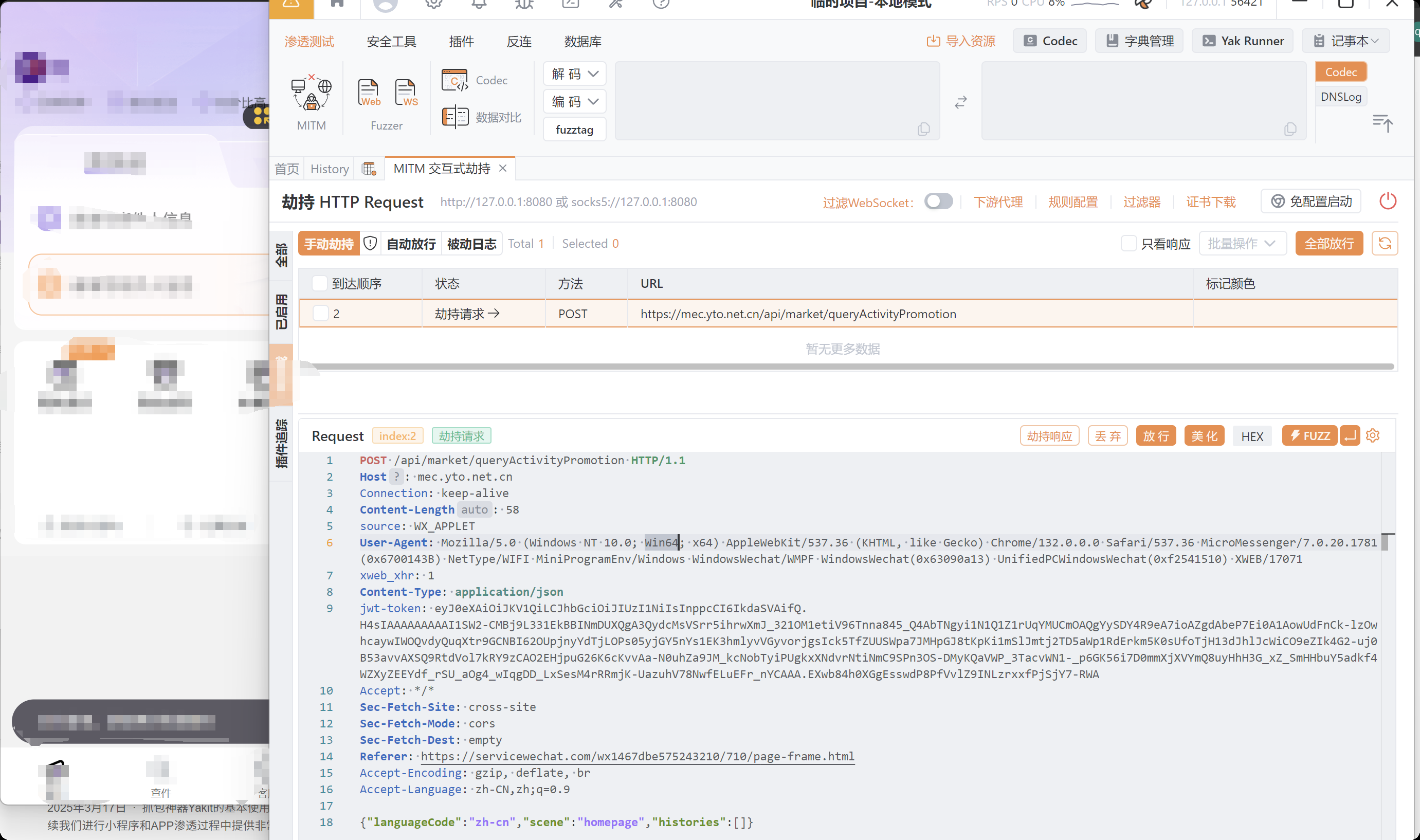
Task: Expand the 编码 dropdown
Action: tap(574, 101)
